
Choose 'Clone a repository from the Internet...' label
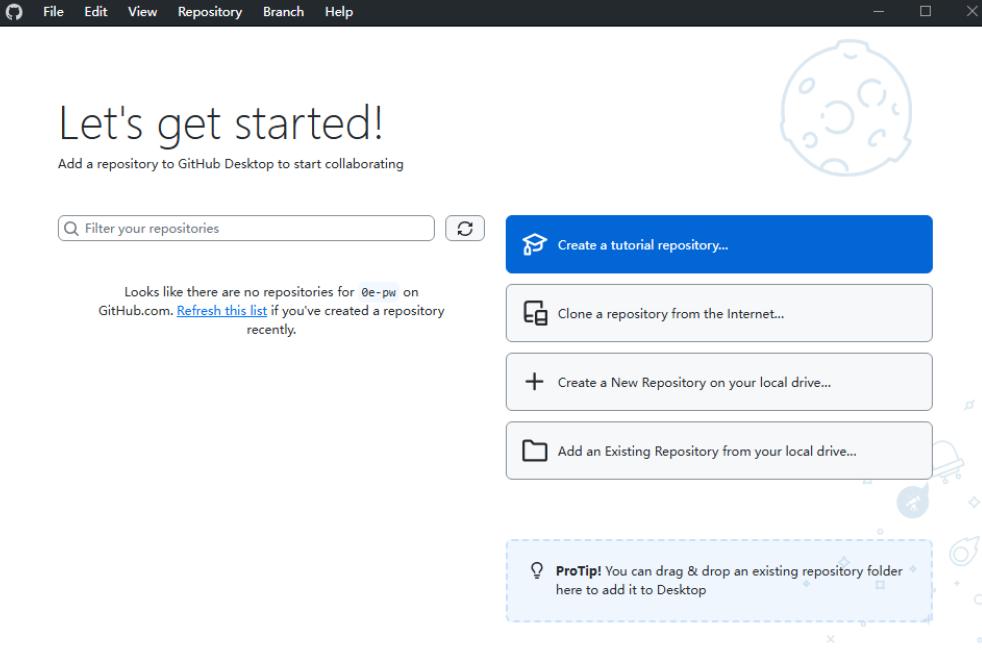click(x=670, y=314)
